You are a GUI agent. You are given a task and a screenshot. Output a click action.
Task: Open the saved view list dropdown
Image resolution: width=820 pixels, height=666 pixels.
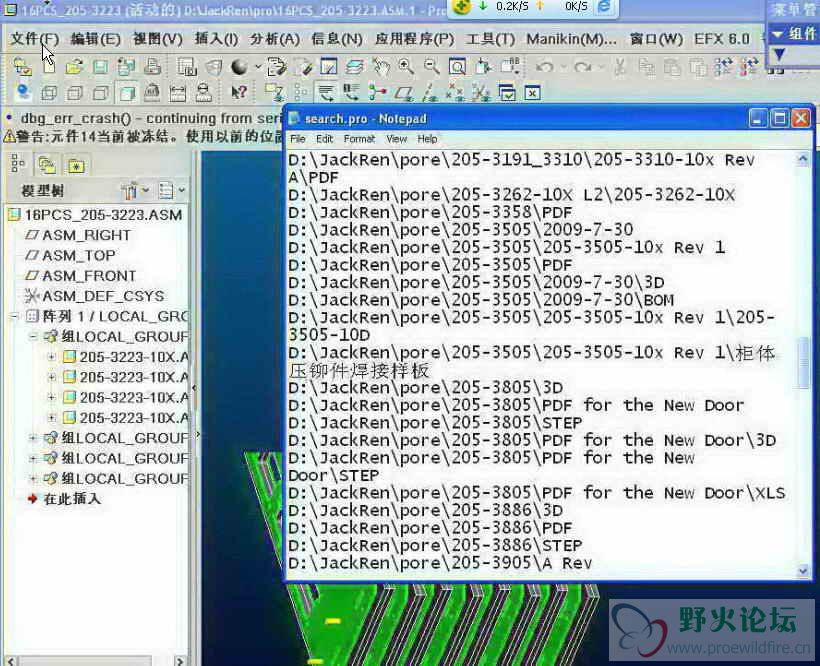508,66
